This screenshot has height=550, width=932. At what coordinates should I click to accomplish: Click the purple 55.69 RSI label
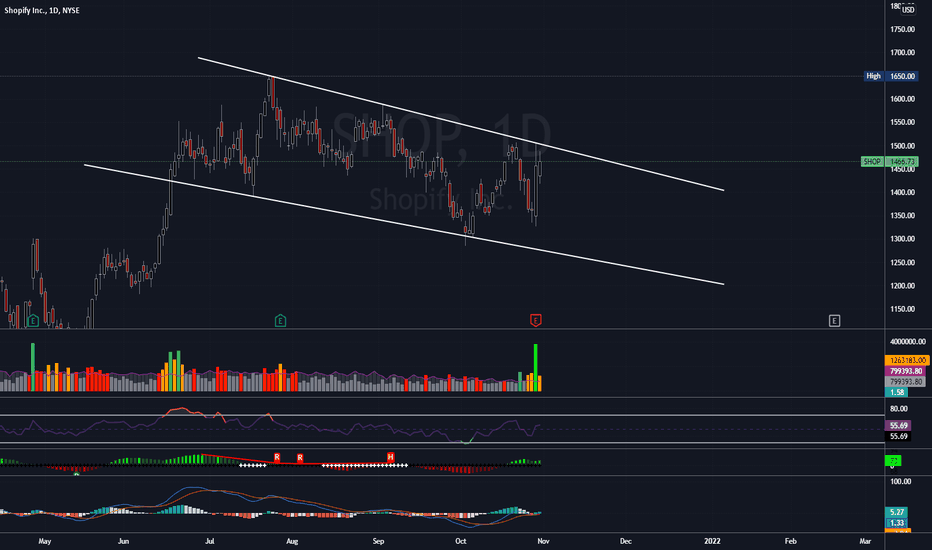pos(898,426)
